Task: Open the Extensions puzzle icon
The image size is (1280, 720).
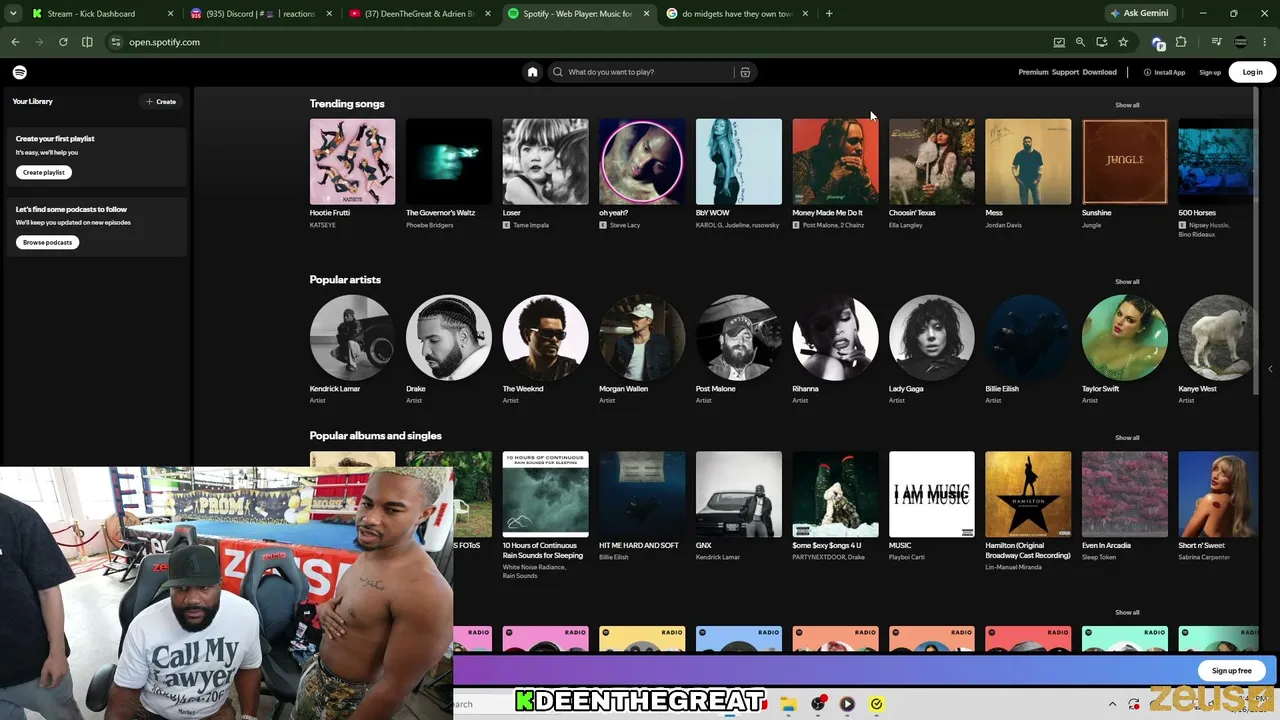Action: click(1181, 42)
